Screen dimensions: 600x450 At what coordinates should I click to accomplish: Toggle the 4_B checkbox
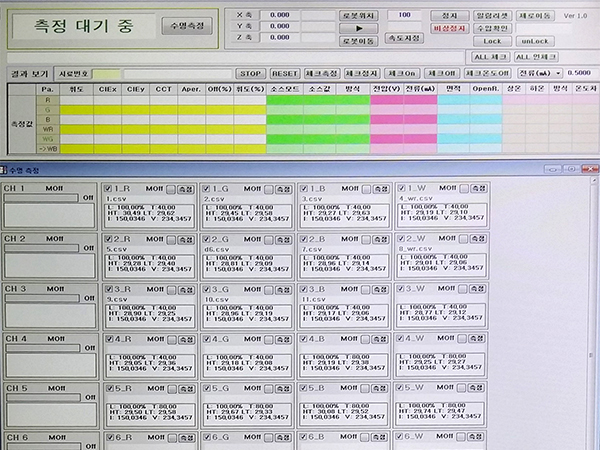[x=304, y=339]
